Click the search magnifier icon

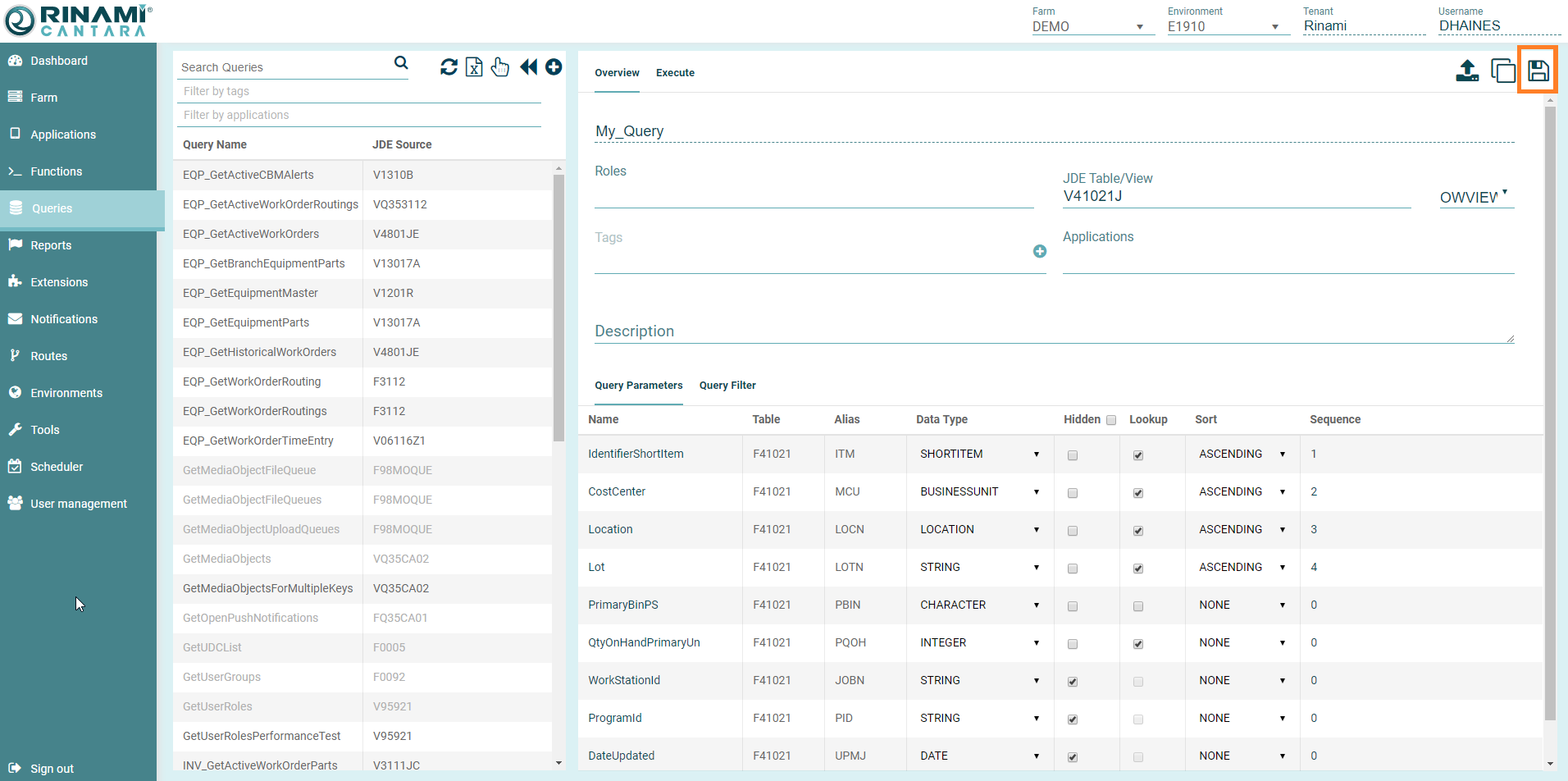(x=401, y=63)
